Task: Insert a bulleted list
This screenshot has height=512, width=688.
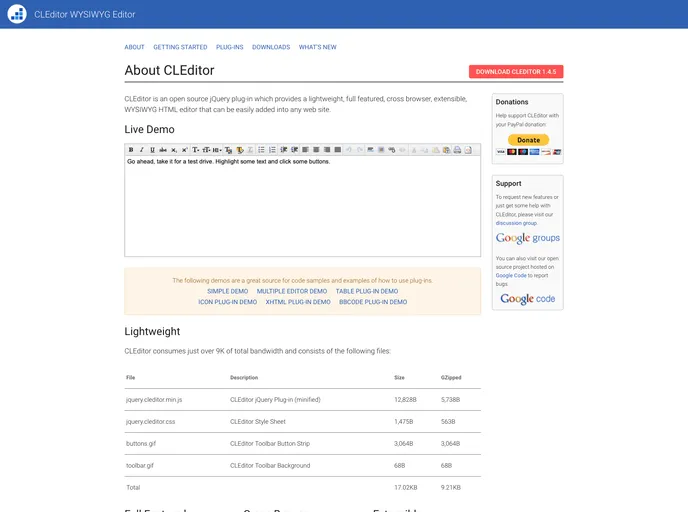Action: 262,150
